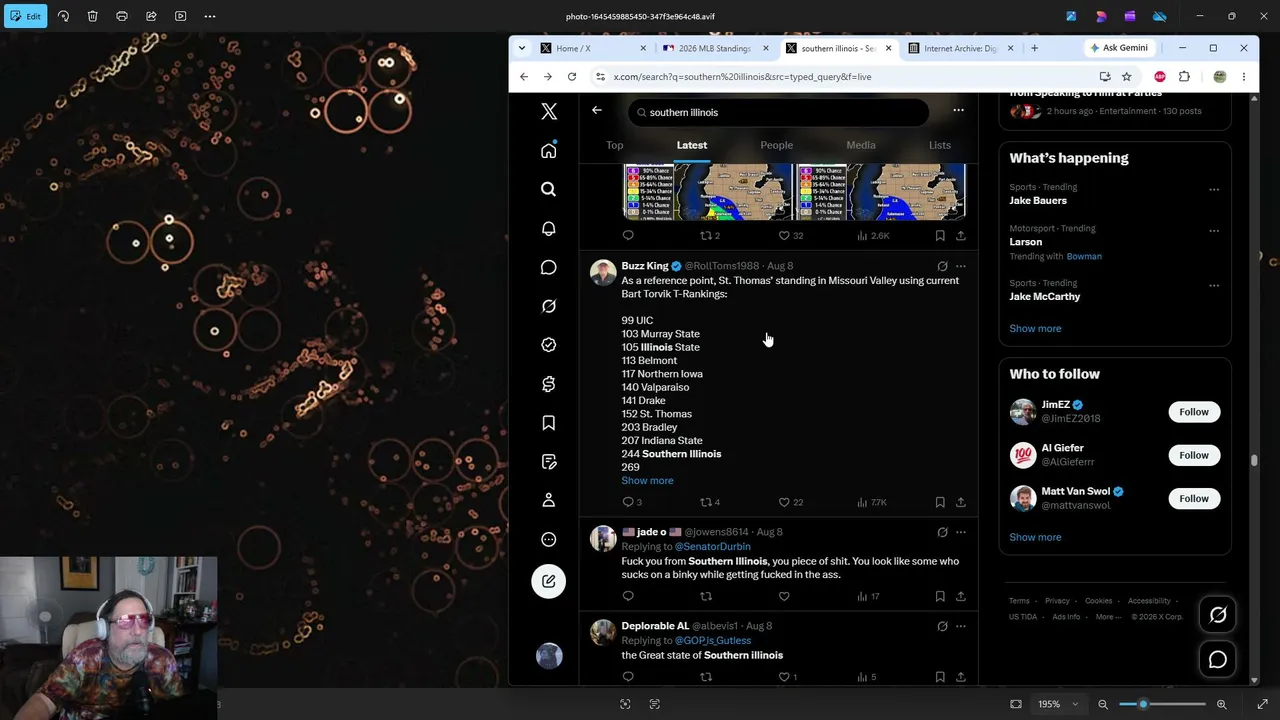Select the Media search tab
Viewport: 1280px width, 720px height.
coord(861,145)
